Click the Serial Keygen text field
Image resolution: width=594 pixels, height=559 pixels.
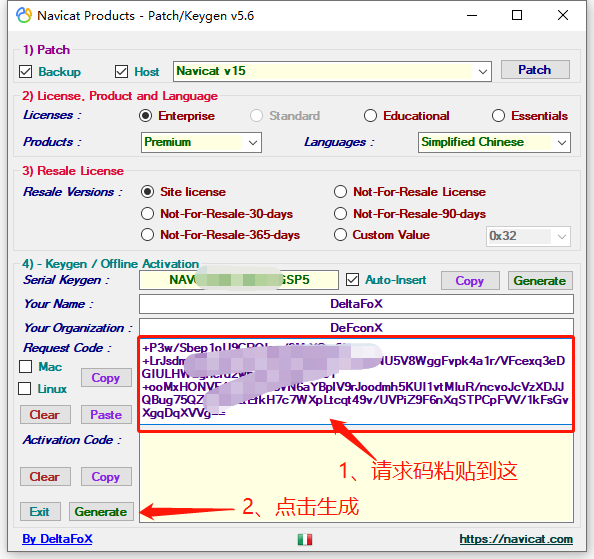239,280
